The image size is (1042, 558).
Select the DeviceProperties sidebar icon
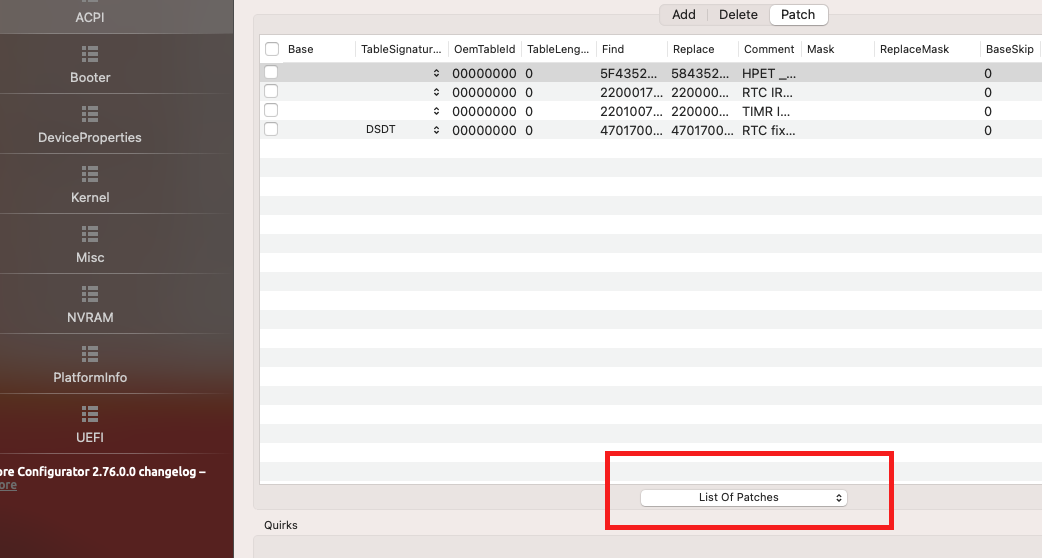[90, 113]
